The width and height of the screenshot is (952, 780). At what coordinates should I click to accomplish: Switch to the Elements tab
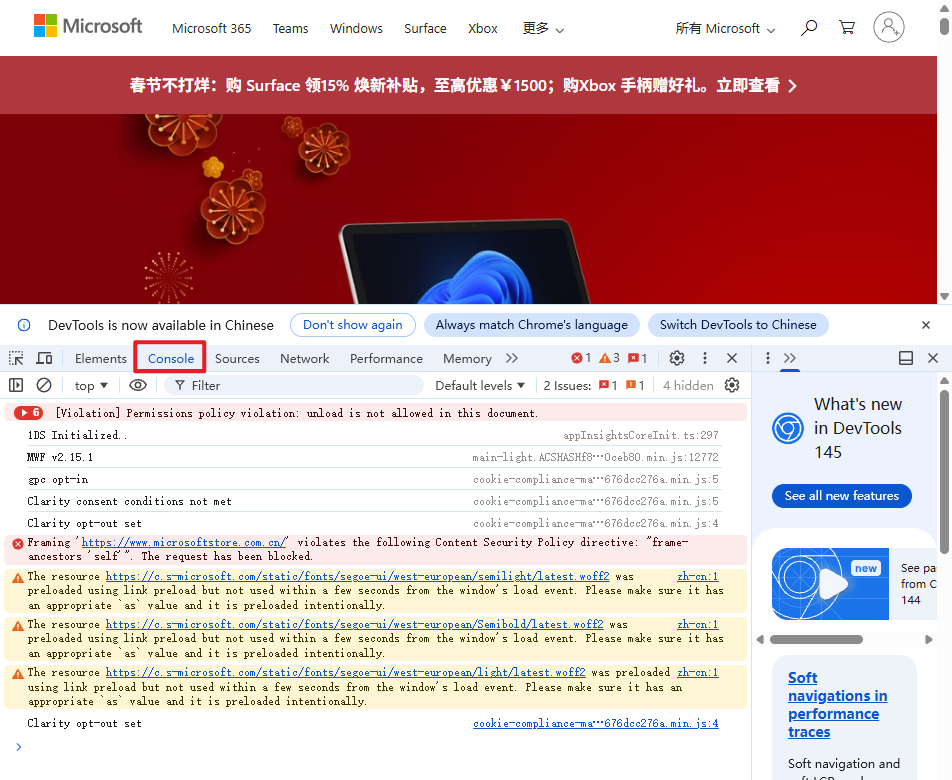[x=101, y=358]
